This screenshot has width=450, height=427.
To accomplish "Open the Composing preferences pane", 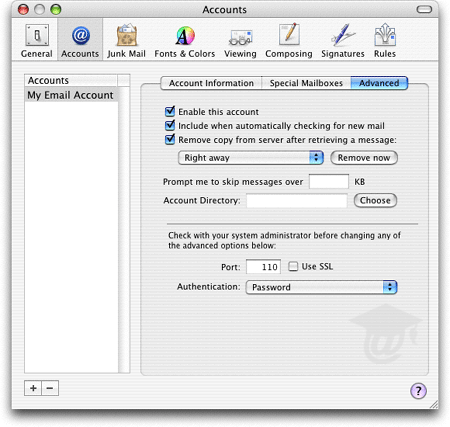I will (x=289, y=40).
